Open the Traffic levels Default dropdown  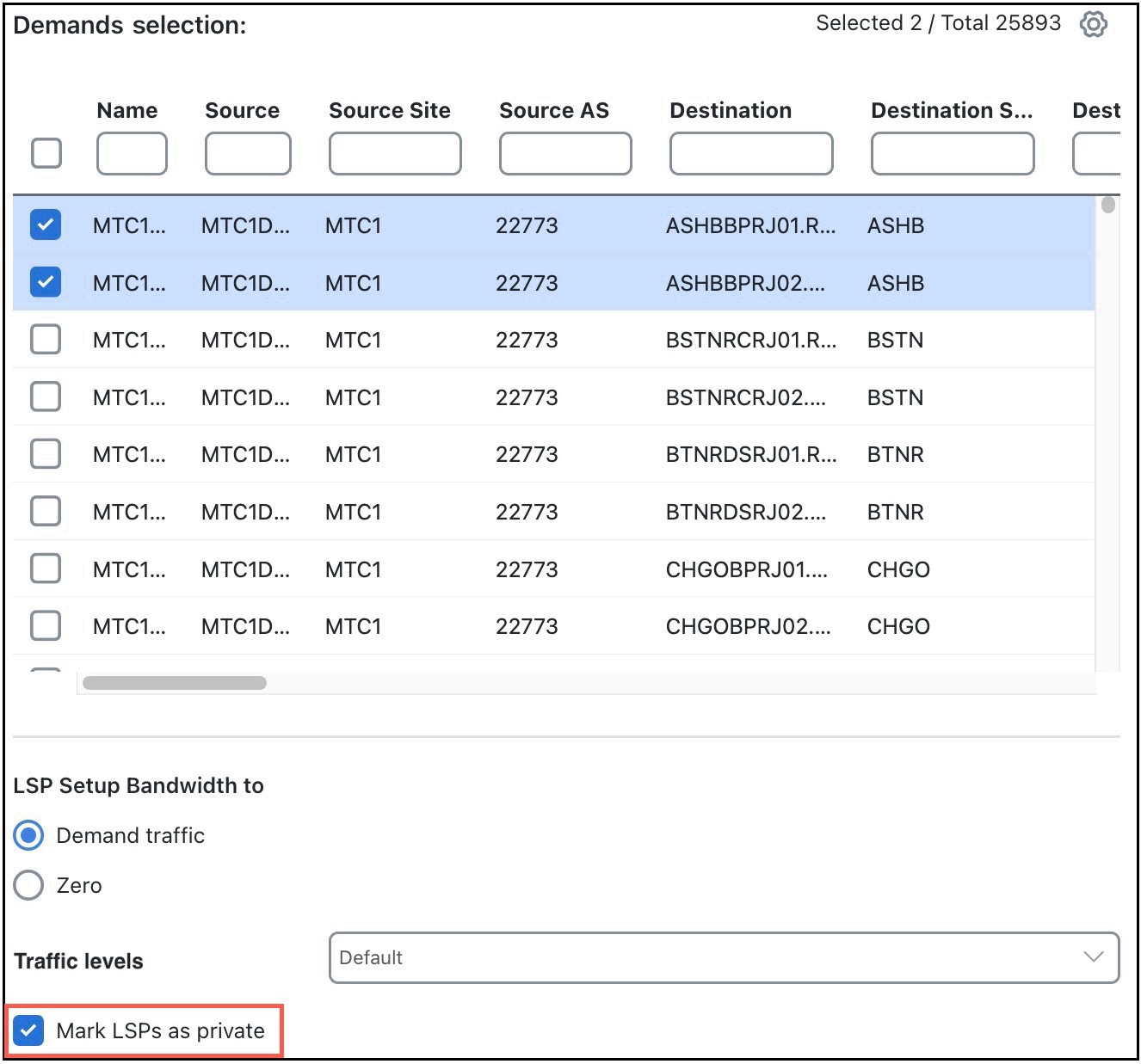coord(724,957)
